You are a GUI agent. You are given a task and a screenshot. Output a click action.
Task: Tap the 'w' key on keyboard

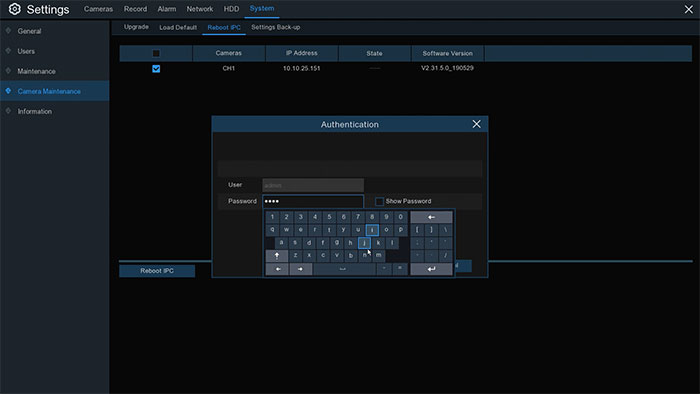pyautogui.click(x=287, y=230)
